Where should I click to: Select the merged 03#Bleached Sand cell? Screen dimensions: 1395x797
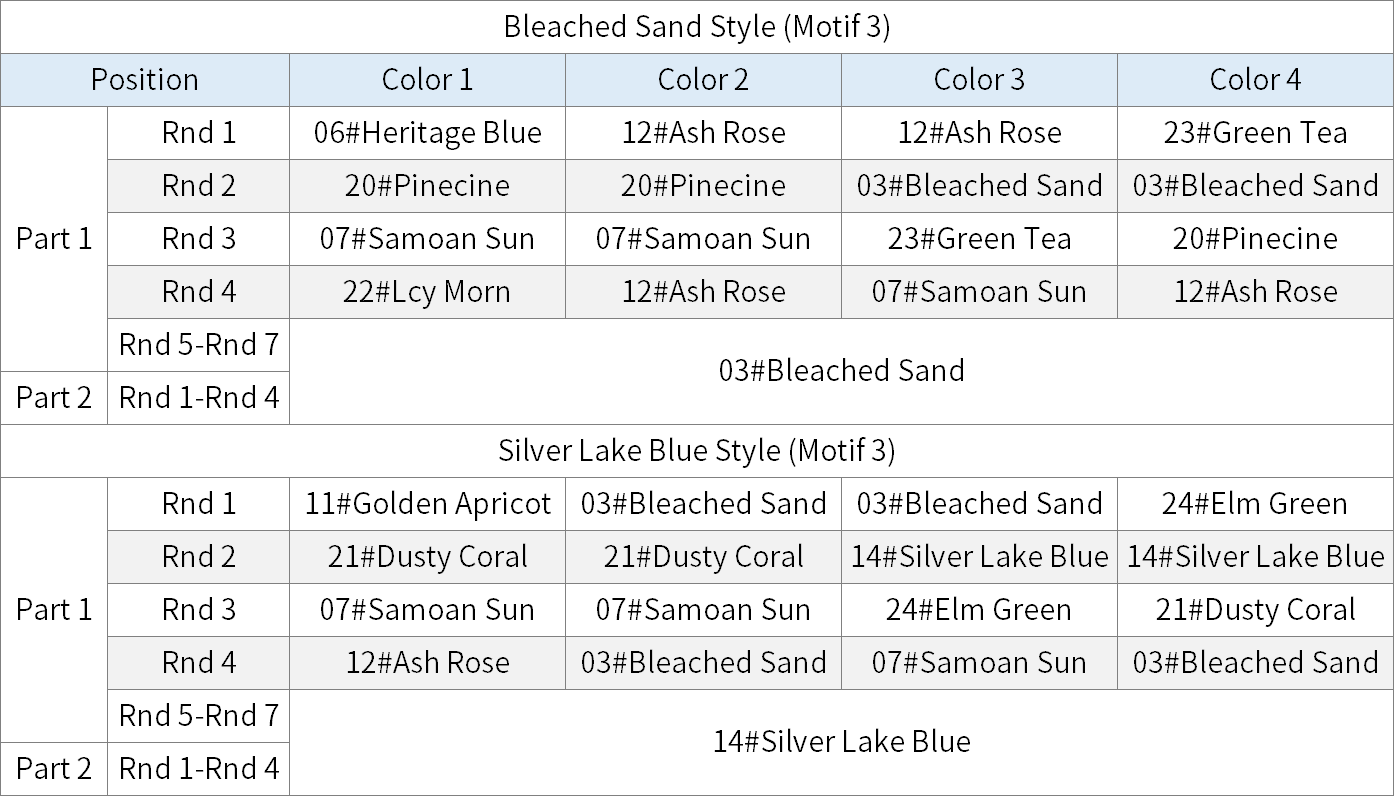(841, 371)
